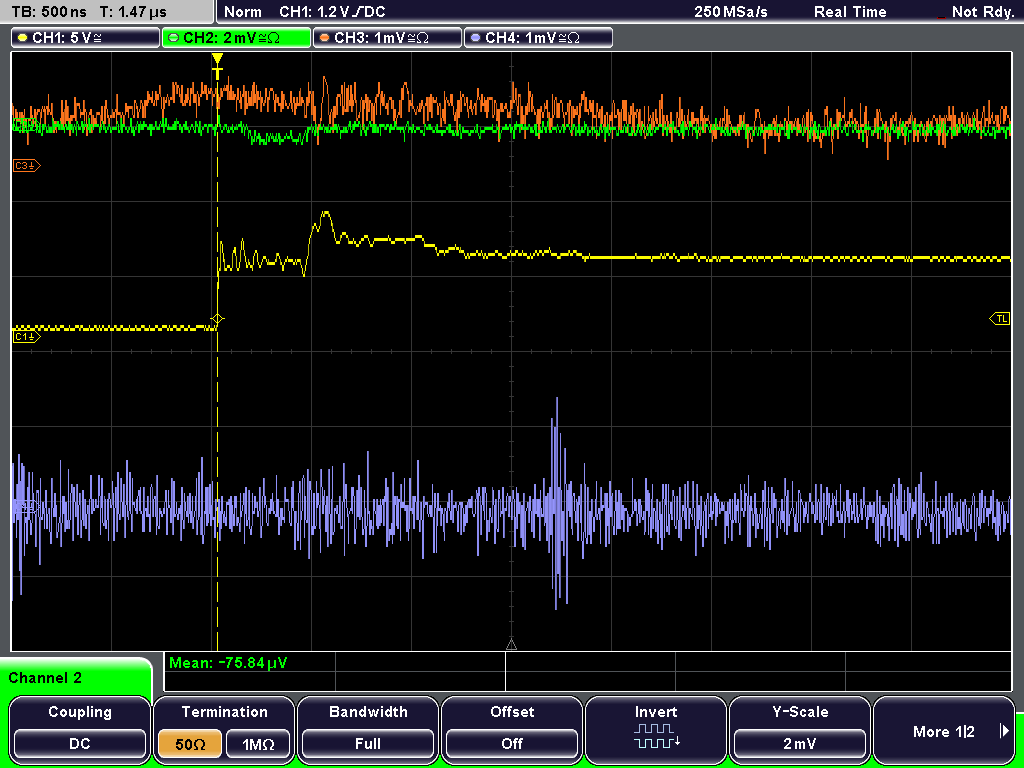
Task: Click the C1 ground level marker
Action: point(27,336)
